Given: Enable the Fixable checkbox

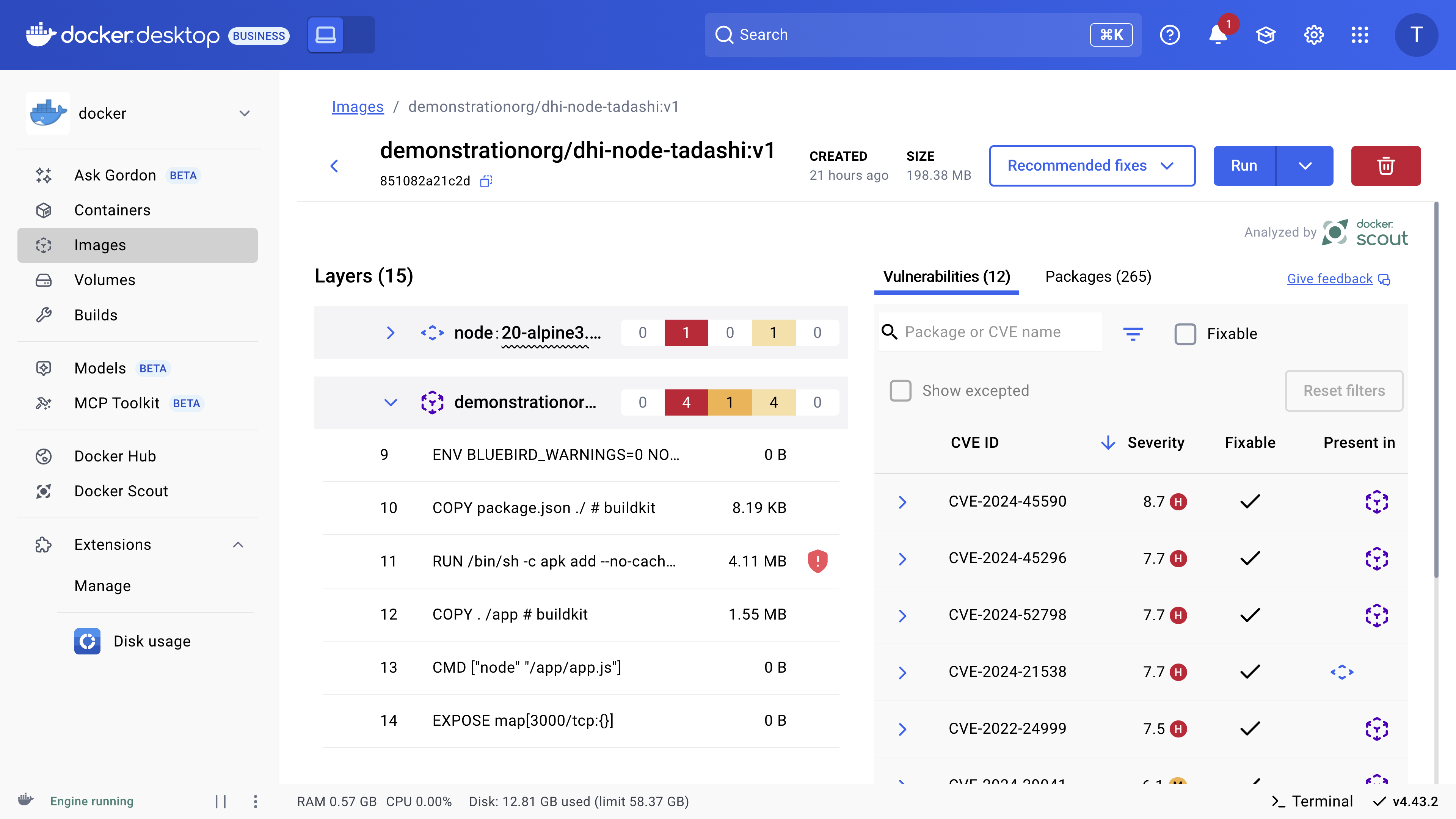Looking at the screenshot, I should 1185,334.
